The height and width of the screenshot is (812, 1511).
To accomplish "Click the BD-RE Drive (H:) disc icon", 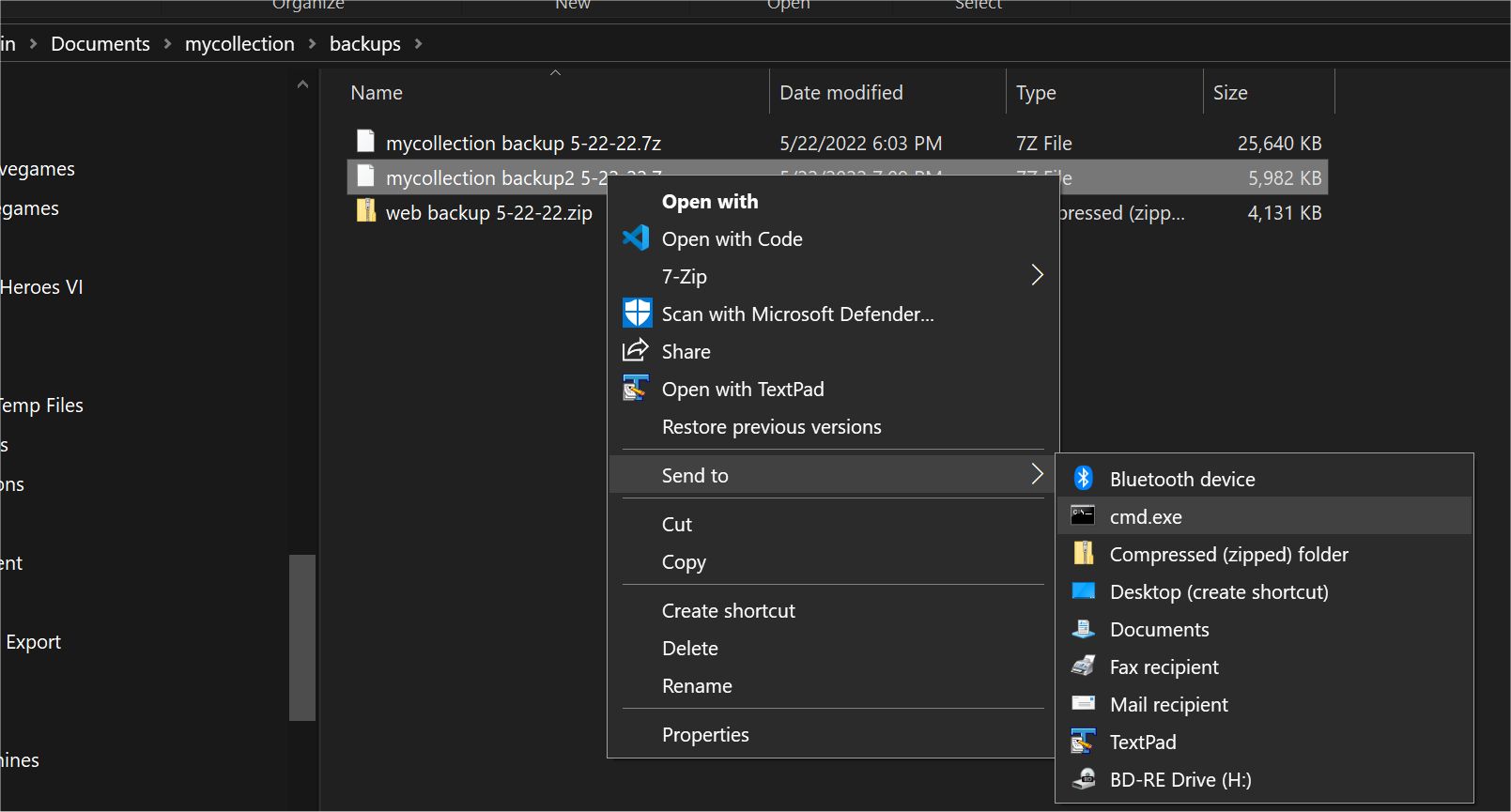I will click(x=1083, y=779).
